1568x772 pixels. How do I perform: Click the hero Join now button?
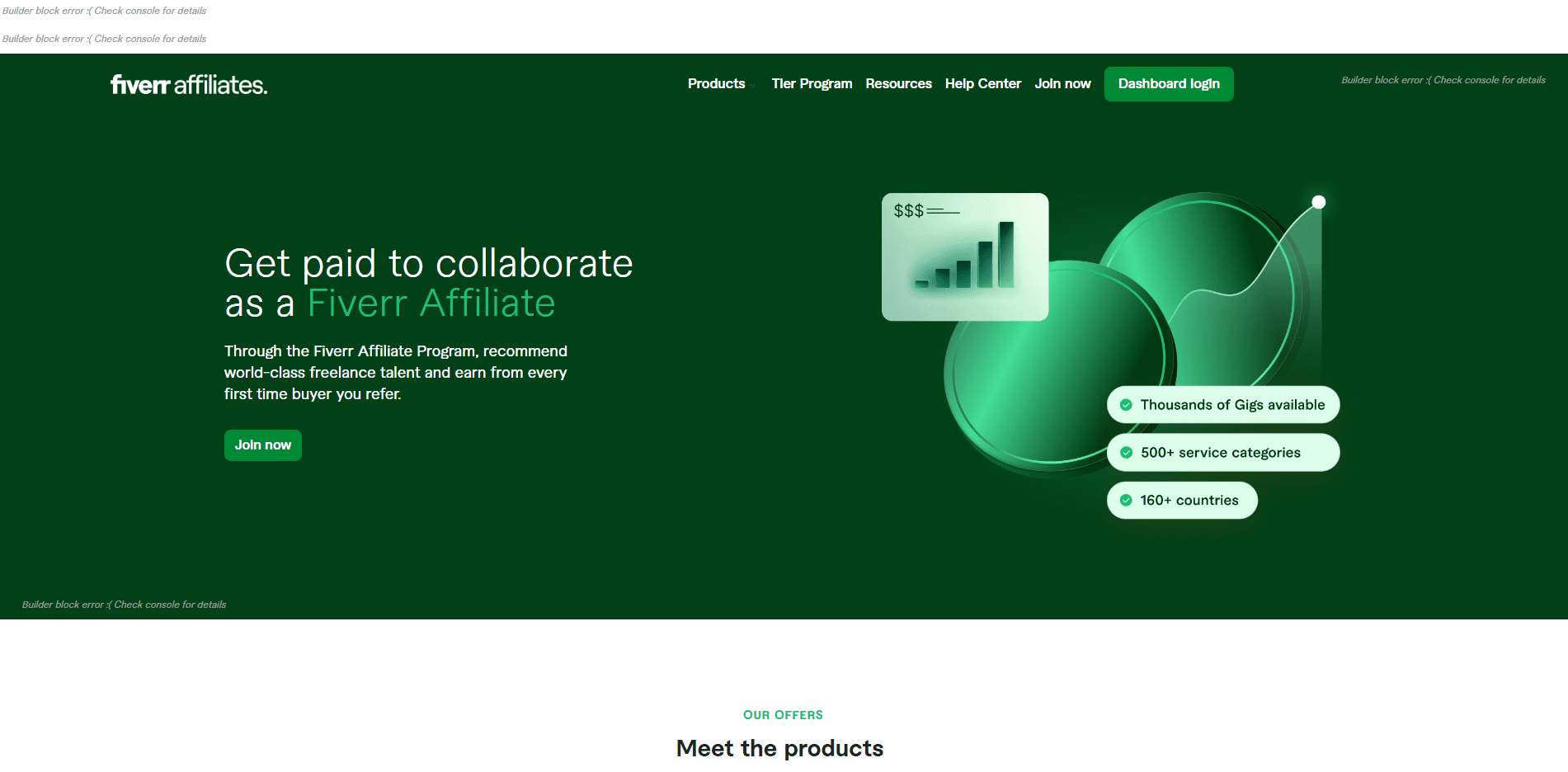[x=263, y=445]
